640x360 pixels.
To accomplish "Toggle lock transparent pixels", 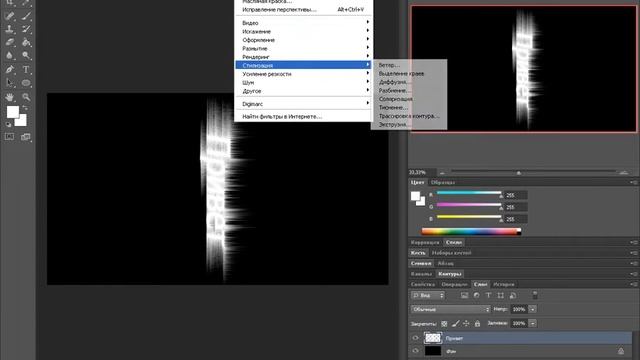I will (444, 324).
